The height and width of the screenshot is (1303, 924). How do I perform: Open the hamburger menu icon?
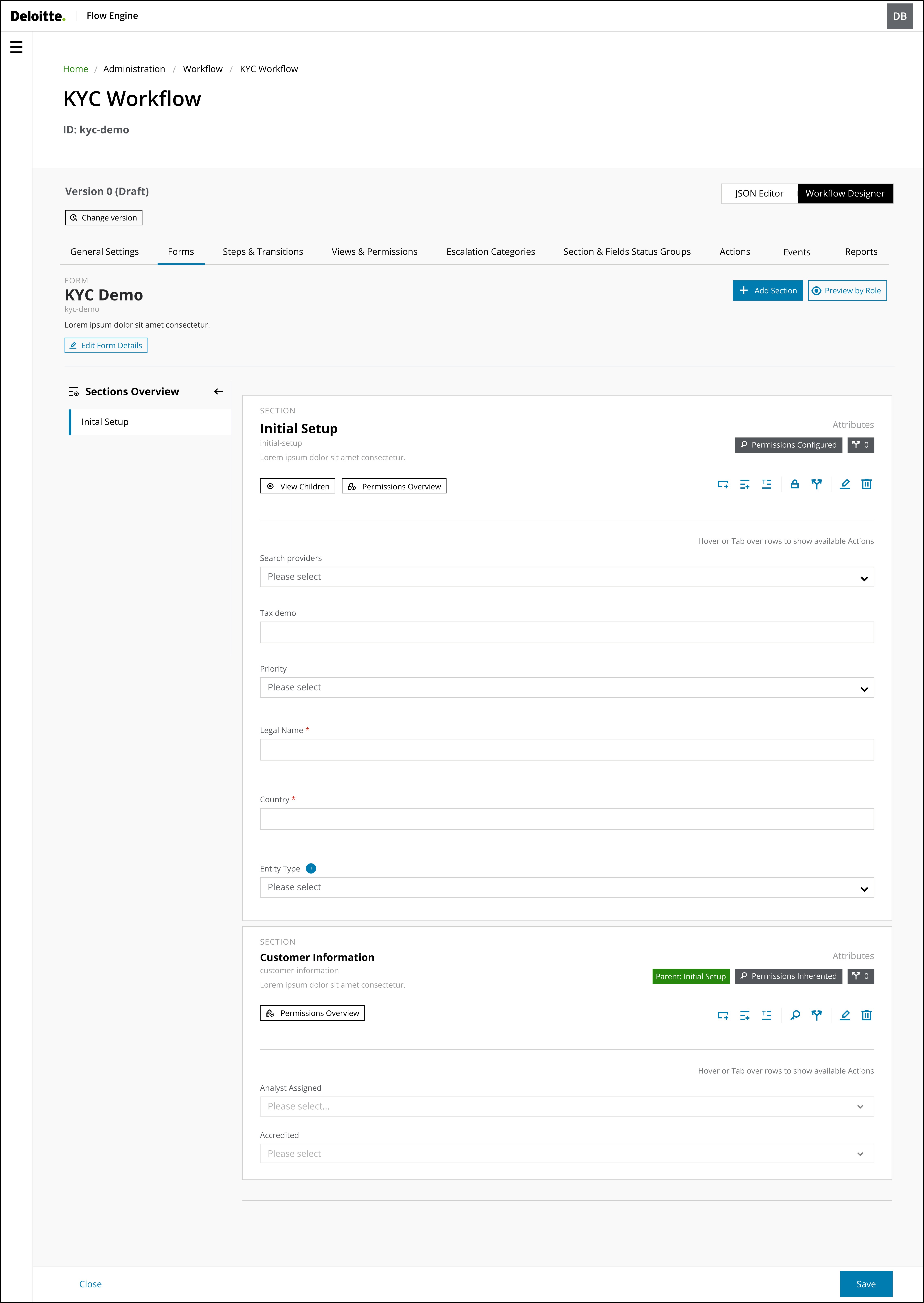(x=17, y=47)
